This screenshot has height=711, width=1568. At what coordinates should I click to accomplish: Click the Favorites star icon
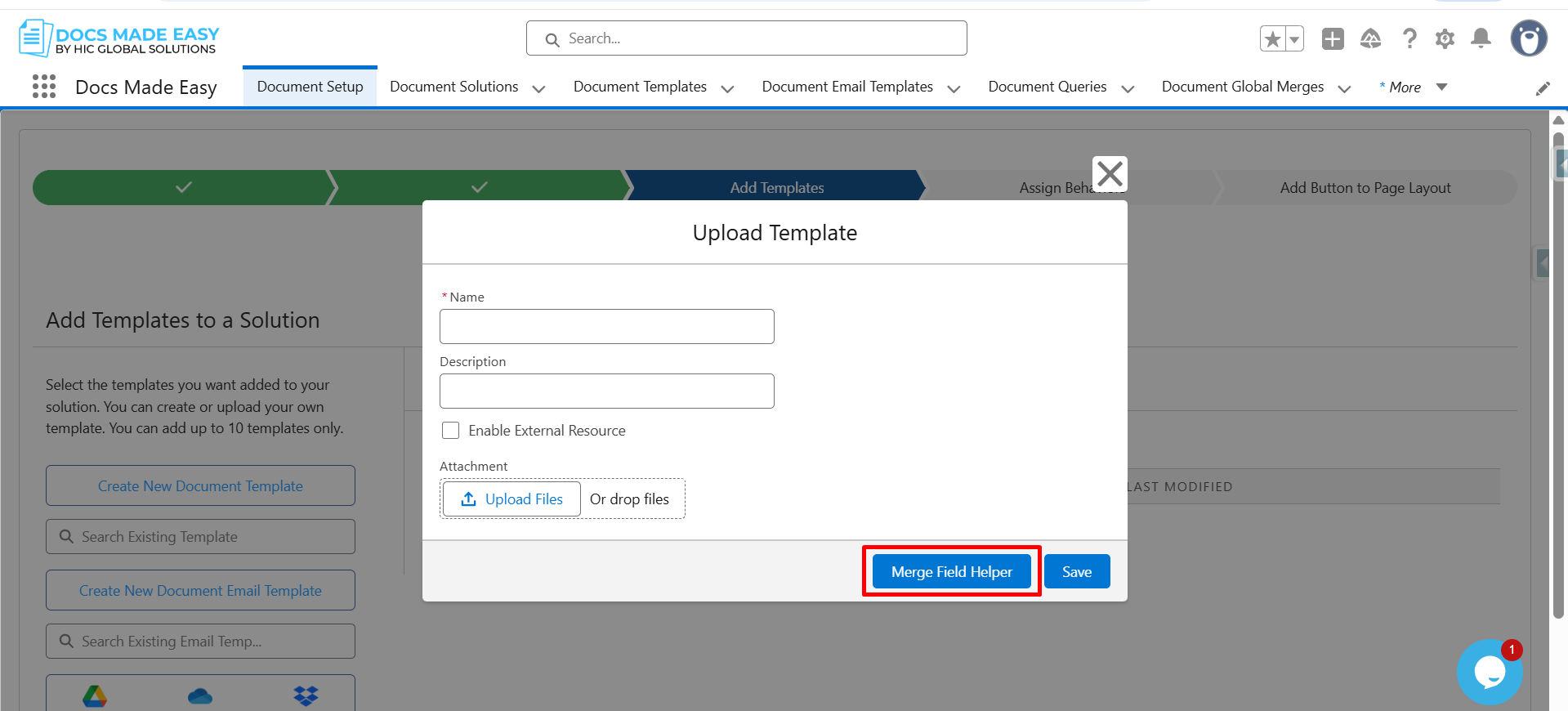click(x=1272, y=38)
